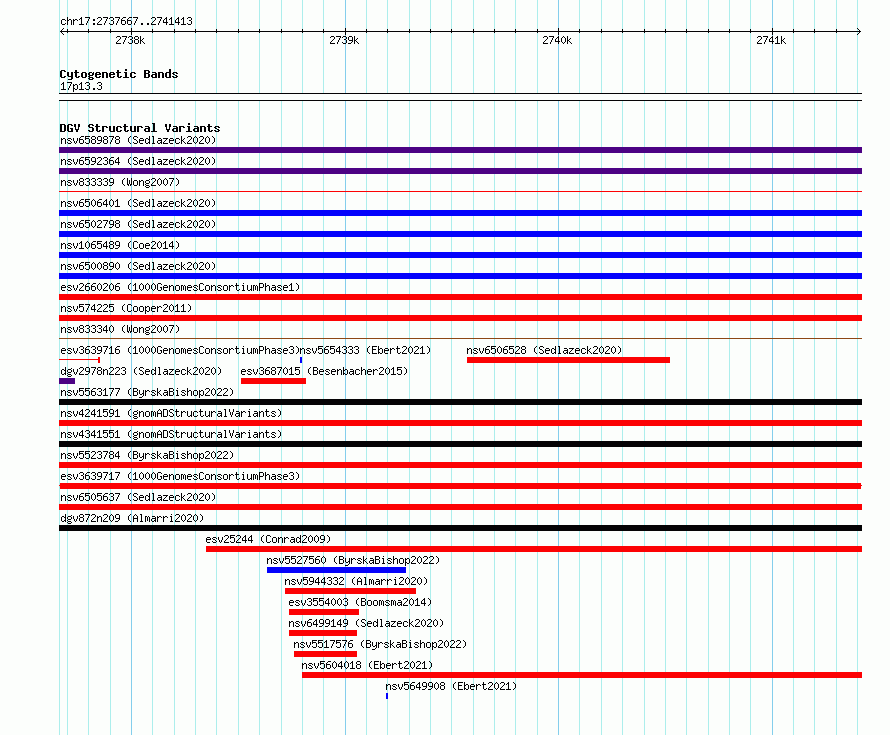Screen dimensions: 890x735
Task: Select esv3639716 (1000GenomesConsortiumPhase3) label
Action: pyautogui.click(x=179, y=350)
